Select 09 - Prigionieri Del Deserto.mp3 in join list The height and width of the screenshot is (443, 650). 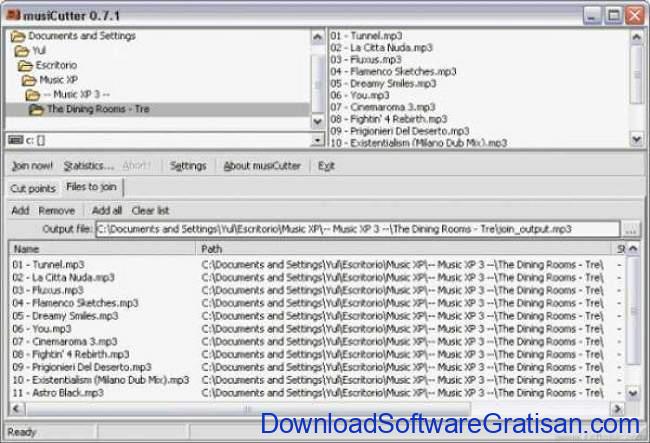pyautogui.click(x=82, y=367)
